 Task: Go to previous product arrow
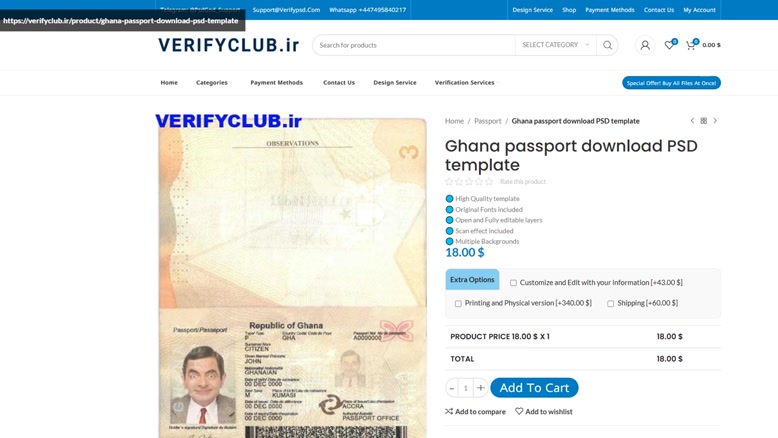[692, 121]
